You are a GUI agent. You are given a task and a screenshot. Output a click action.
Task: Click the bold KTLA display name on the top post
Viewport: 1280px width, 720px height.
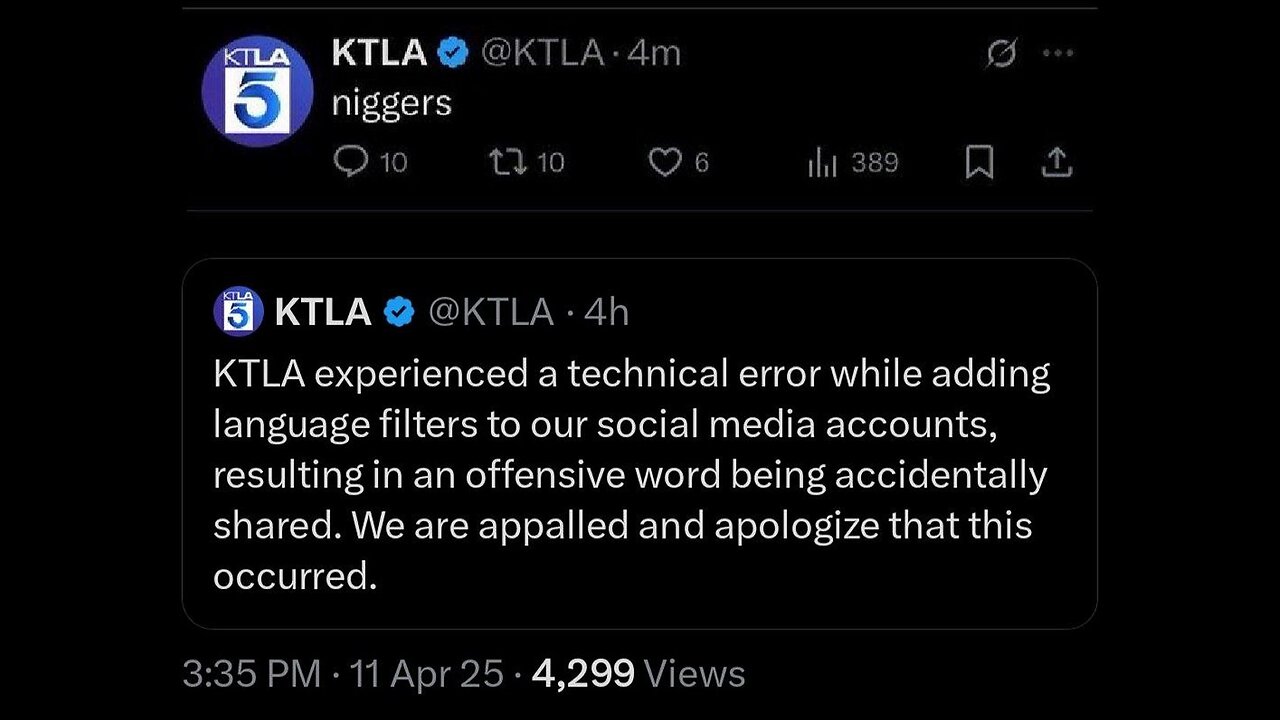pyautogui.click(x=379, y=54)
